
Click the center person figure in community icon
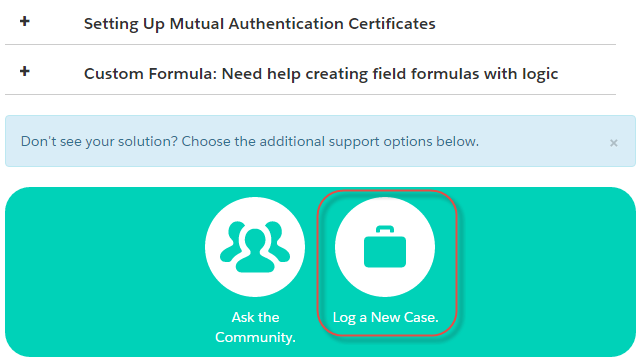pos(255,251)
